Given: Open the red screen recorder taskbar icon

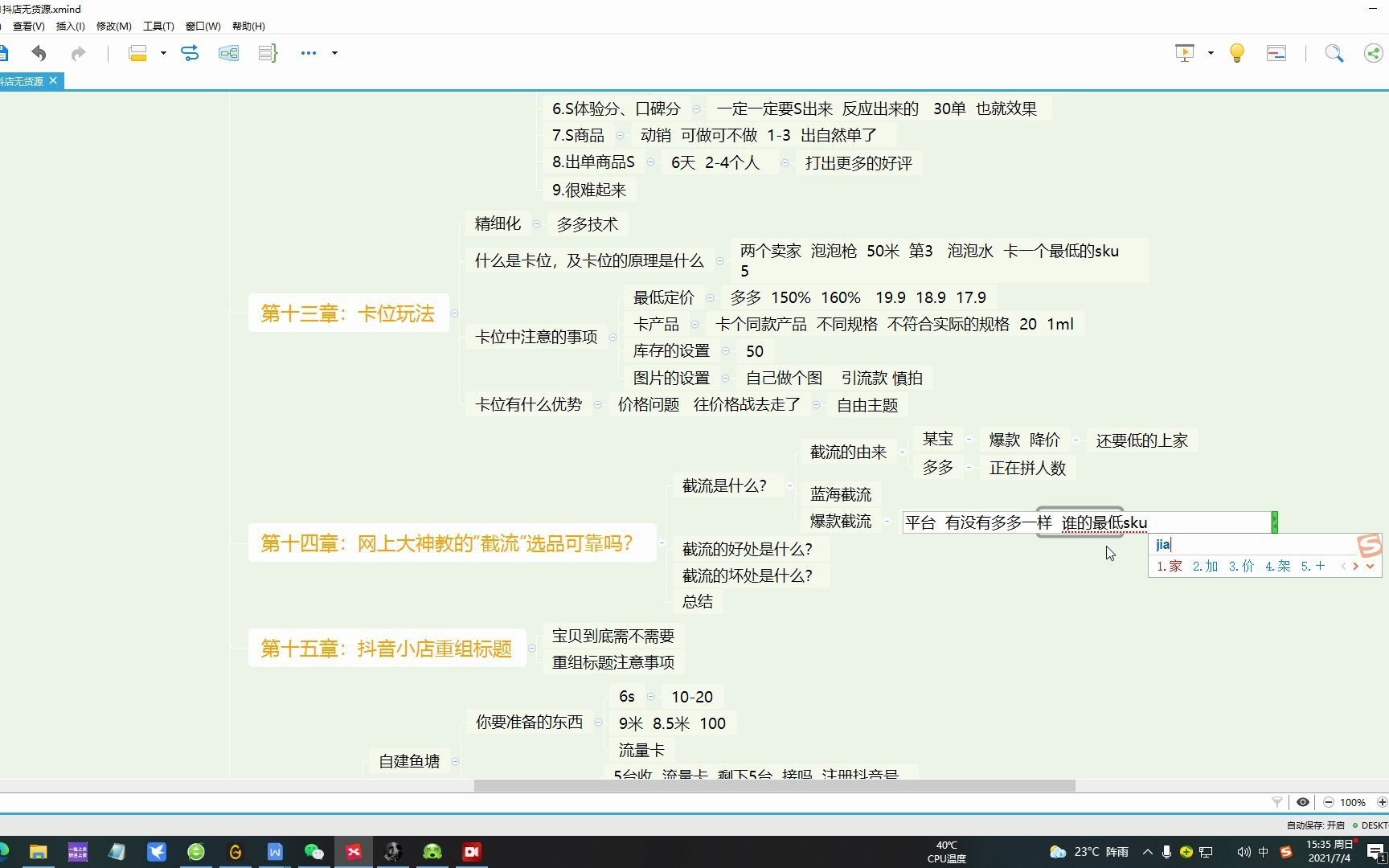Looking at the screenshot, I should 472,852.
